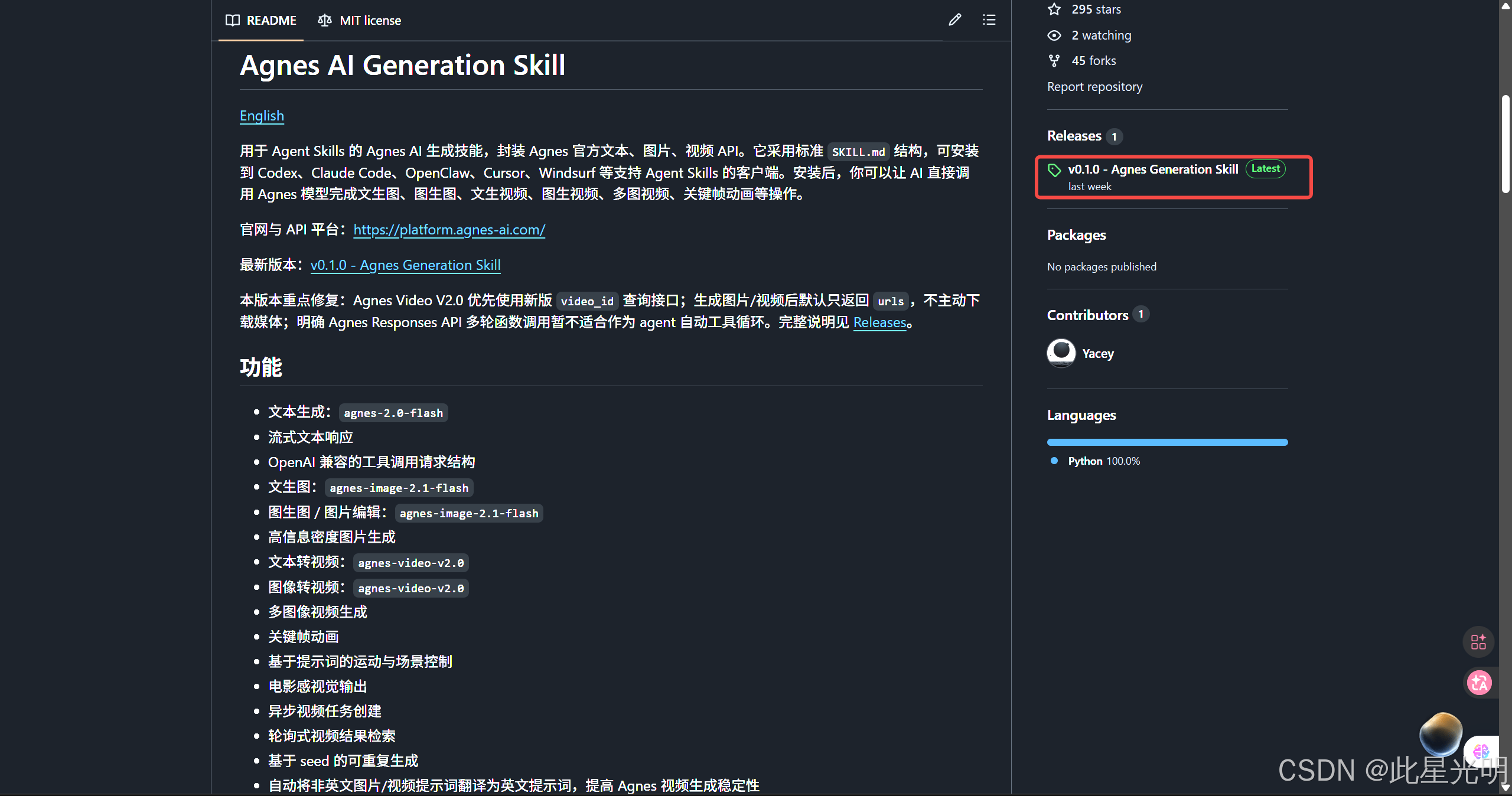
Task: Open the v0.1.0 - Agnes Generation Skill README link
Action: click(x=406, y=265)
